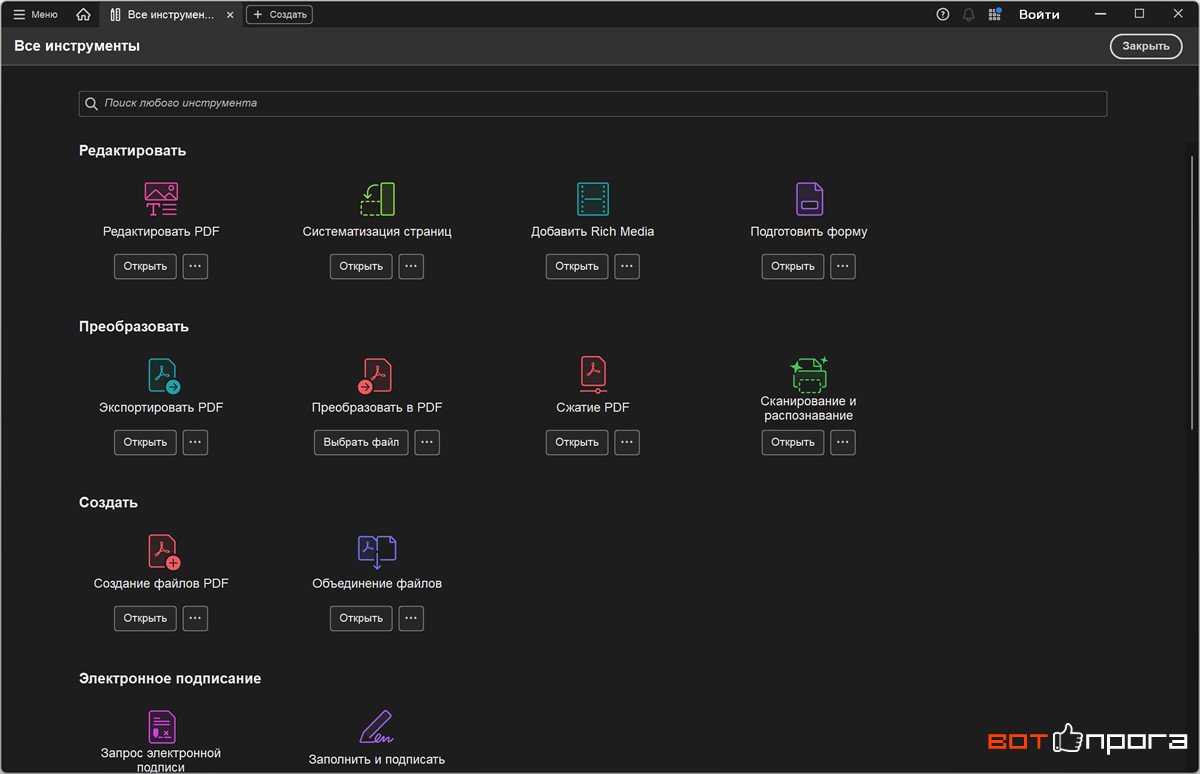The height and width of the screenshot is (774, 1200).
Task: Click the Запрос электронной подписи label text
Action: tap(161, 759)
